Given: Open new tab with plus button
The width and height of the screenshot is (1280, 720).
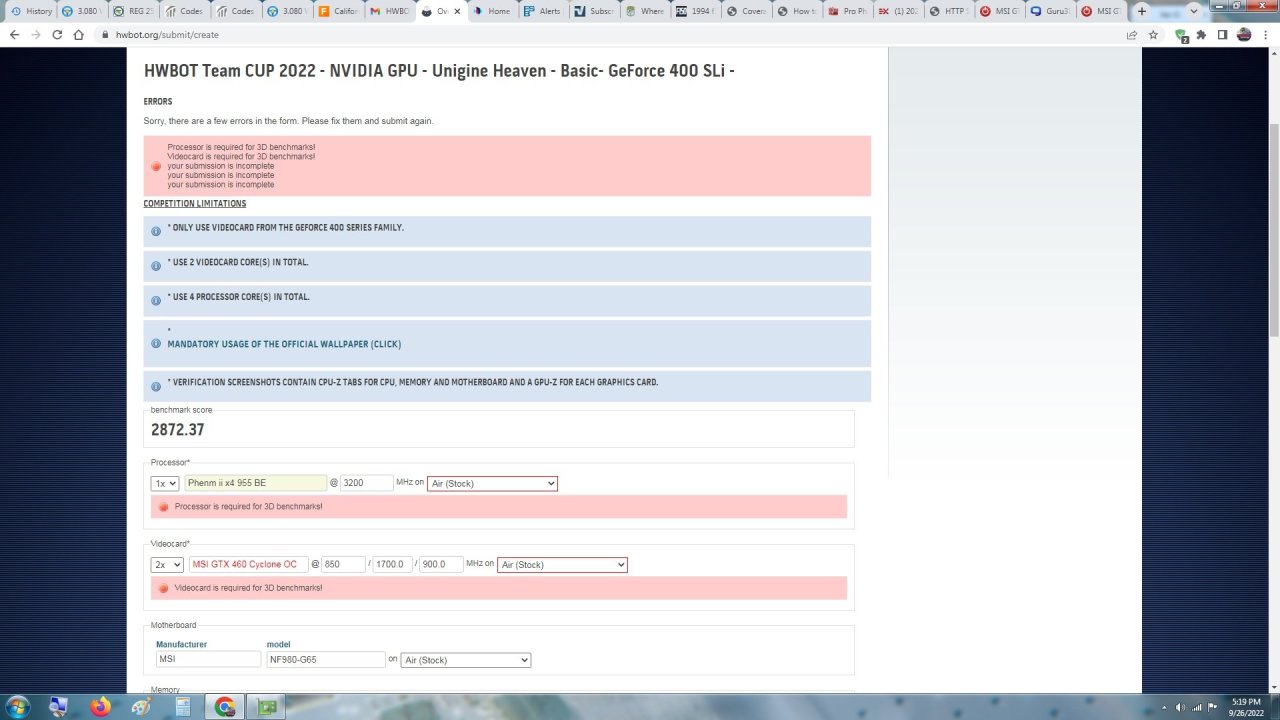Looking at the screenshot, I should coord(1142,11).
